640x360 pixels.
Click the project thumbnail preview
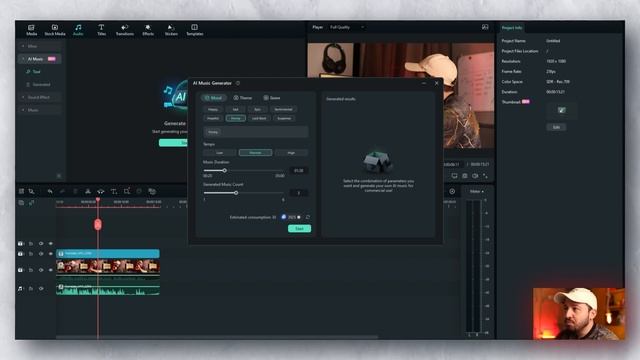(x=562, y=110)
